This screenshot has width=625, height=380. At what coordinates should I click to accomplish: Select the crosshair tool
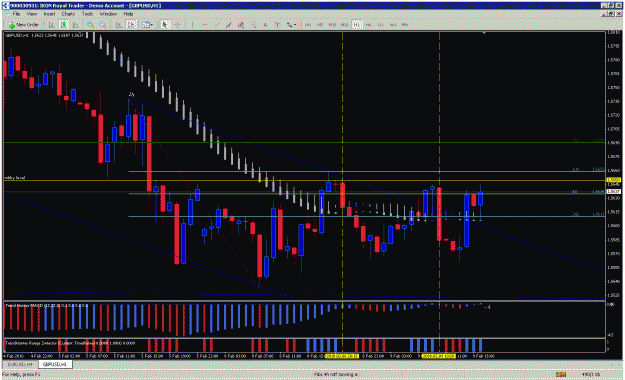pyautogui.click(x=177, y=25)
